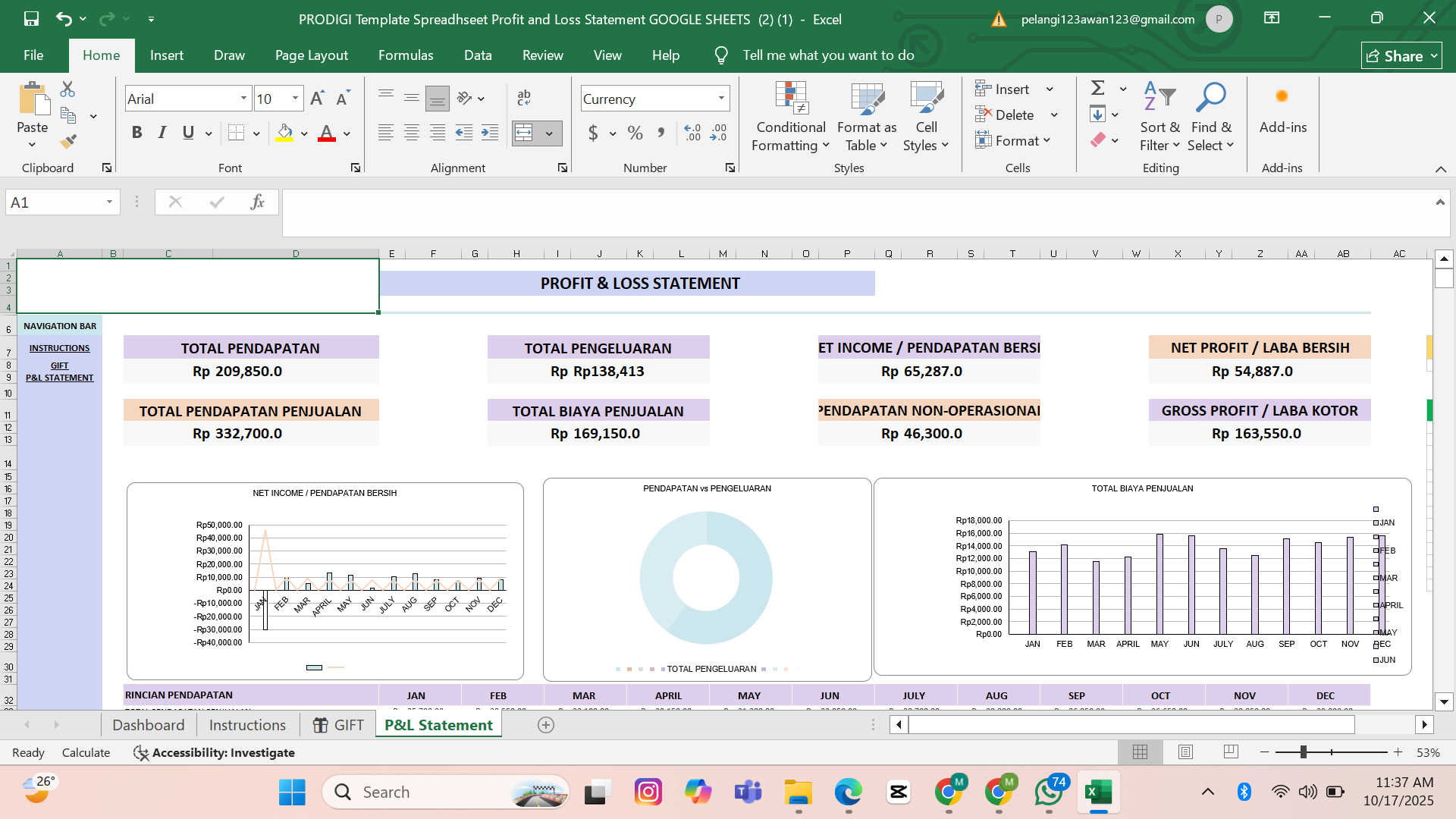Expand the Currency number format dropdown
The height and width of the screenshot is (819, 1456).
coord(720,99)
